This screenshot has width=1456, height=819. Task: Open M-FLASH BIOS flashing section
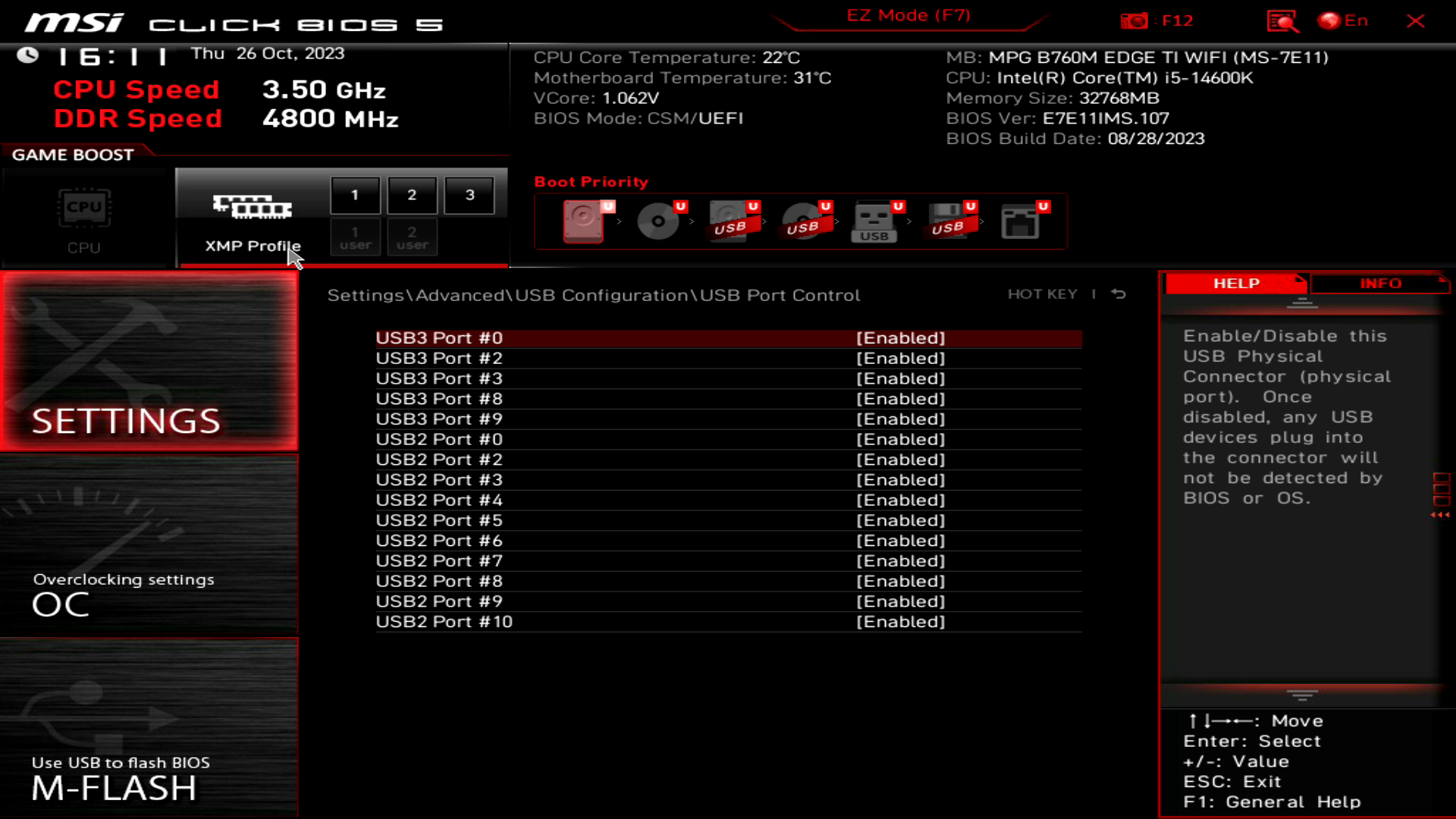pos(149,728)
